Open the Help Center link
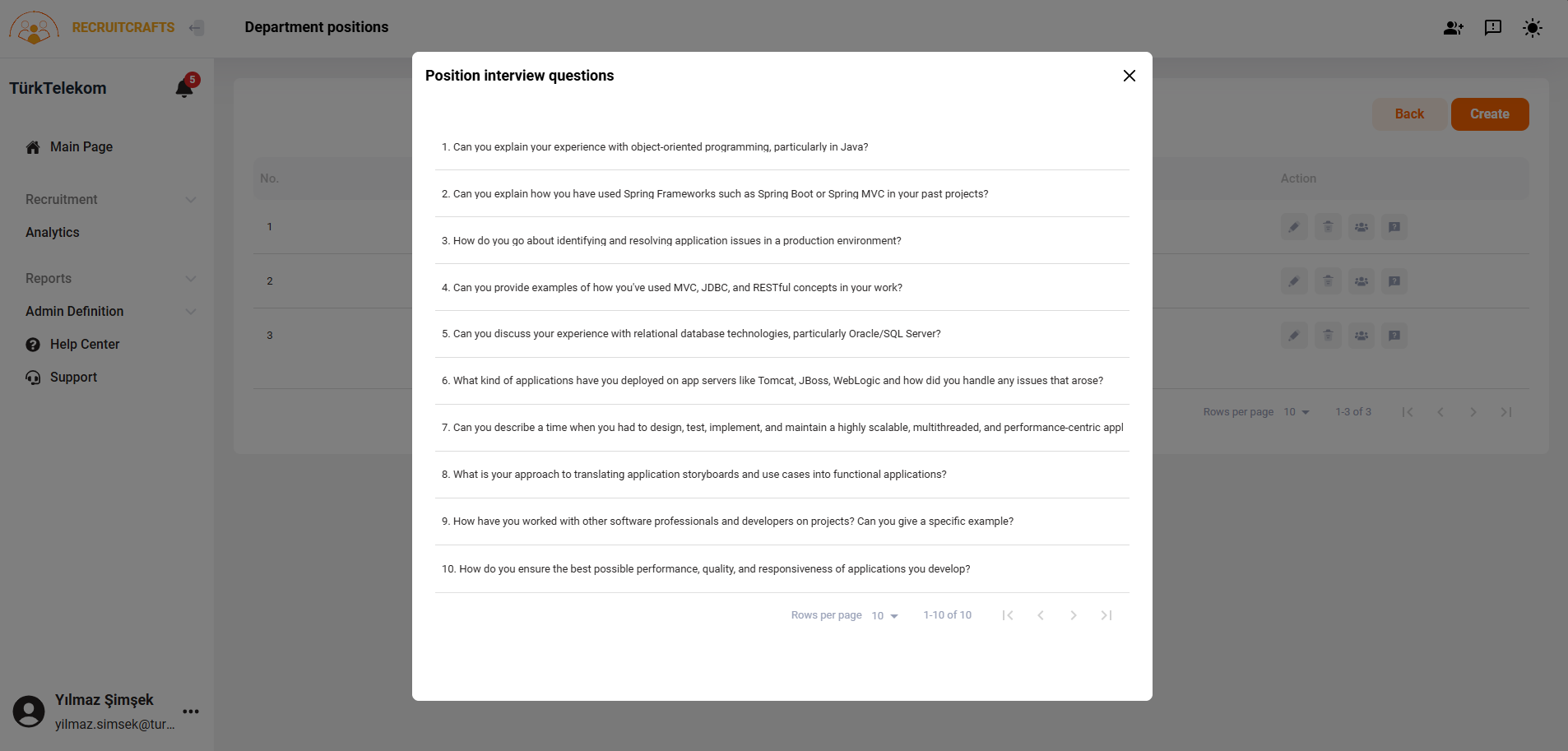The image size is (1568, 751). tap(84, 345)
